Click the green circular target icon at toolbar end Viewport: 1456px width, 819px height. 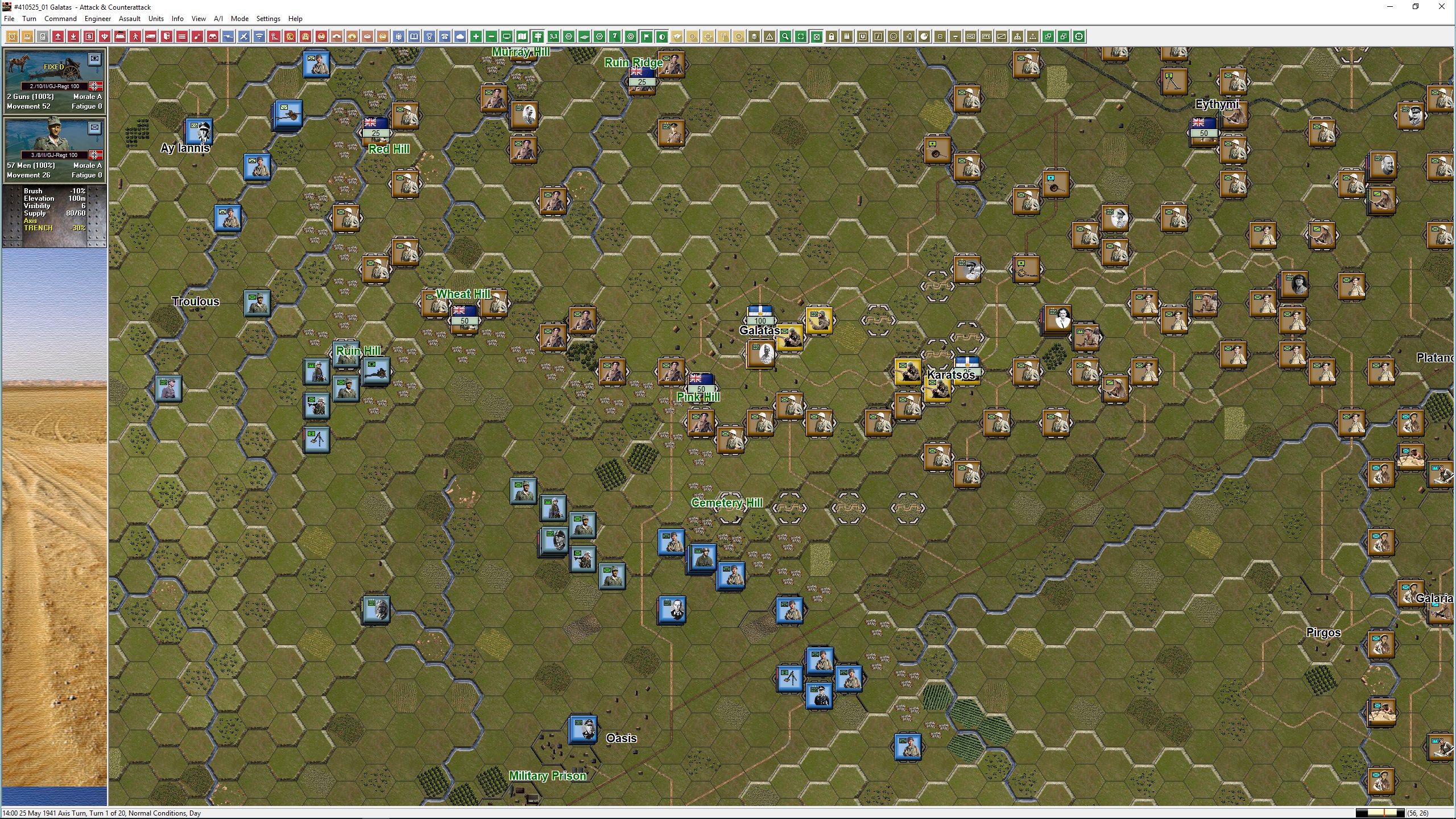(x=1079, y=37)
